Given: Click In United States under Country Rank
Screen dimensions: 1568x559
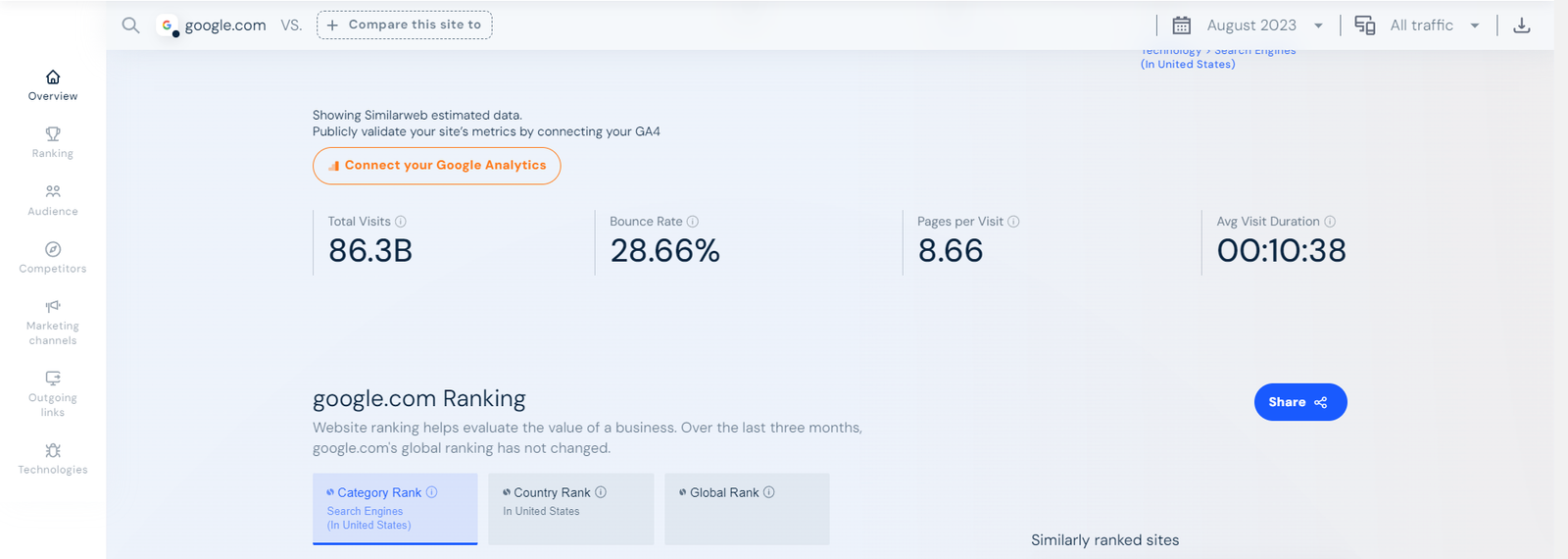Looking at the screenshot, I should coord(541,511).
